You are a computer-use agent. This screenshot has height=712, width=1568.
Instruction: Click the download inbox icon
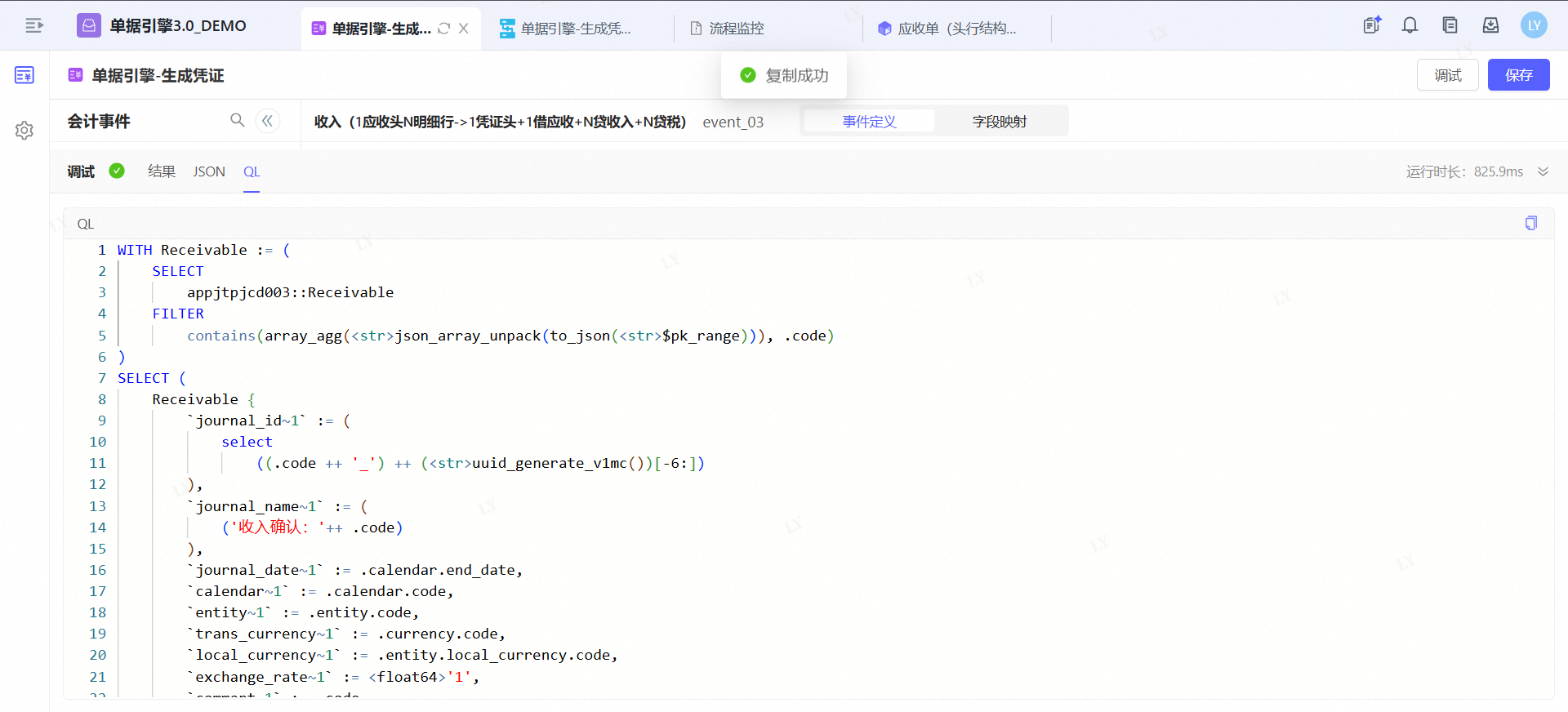(x=1490, y=25)
